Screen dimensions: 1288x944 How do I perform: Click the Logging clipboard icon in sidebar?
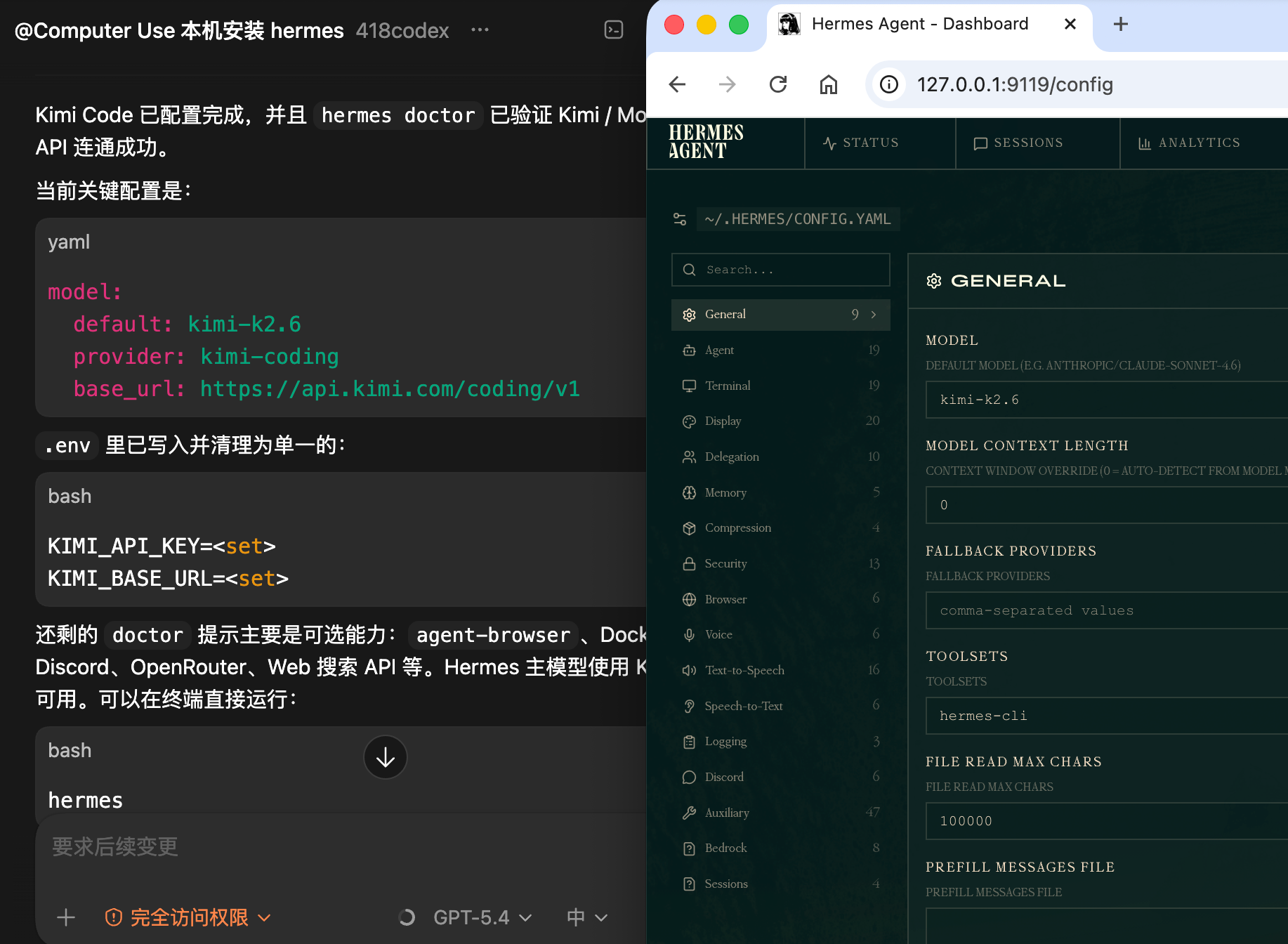(x=689, y=742)
